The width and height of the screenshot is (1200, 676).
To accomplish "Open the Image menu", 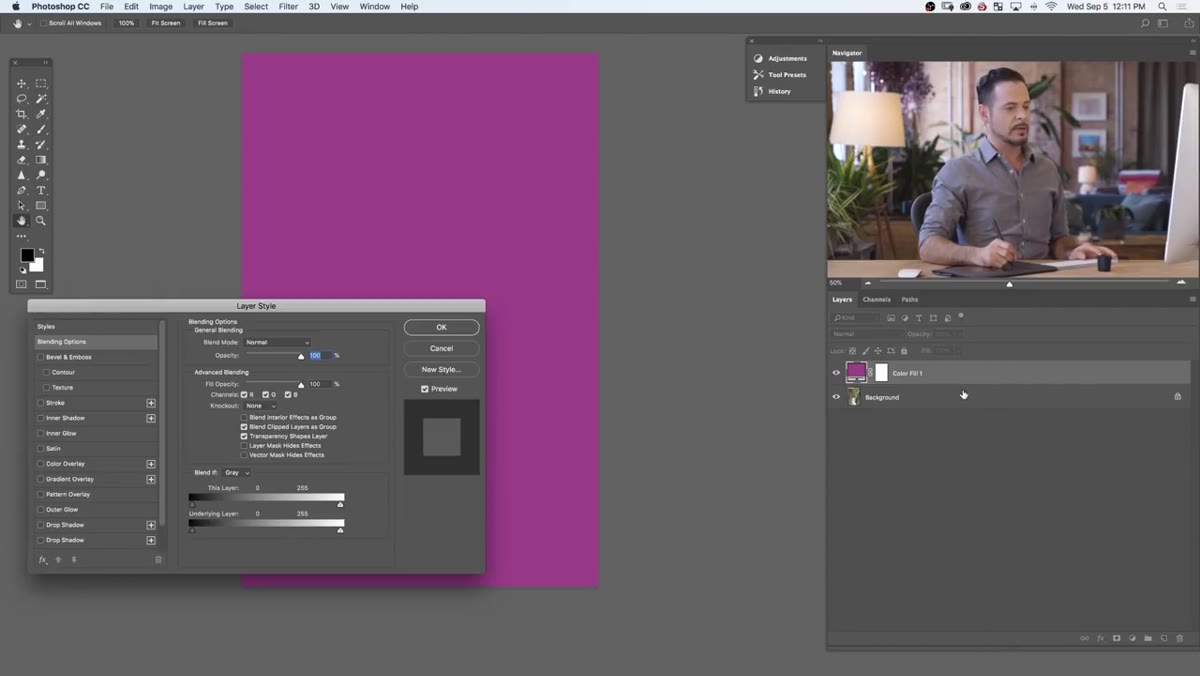I will tap(161, 6).
